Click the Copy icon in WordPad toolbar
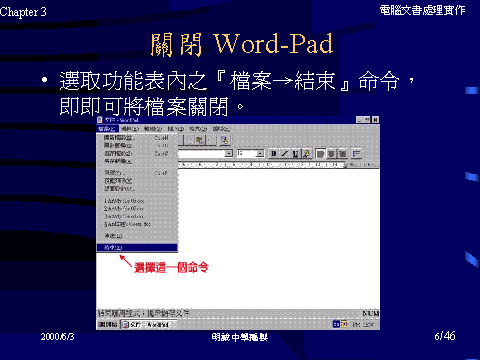480x360 pixels. (x=190, y=140)
